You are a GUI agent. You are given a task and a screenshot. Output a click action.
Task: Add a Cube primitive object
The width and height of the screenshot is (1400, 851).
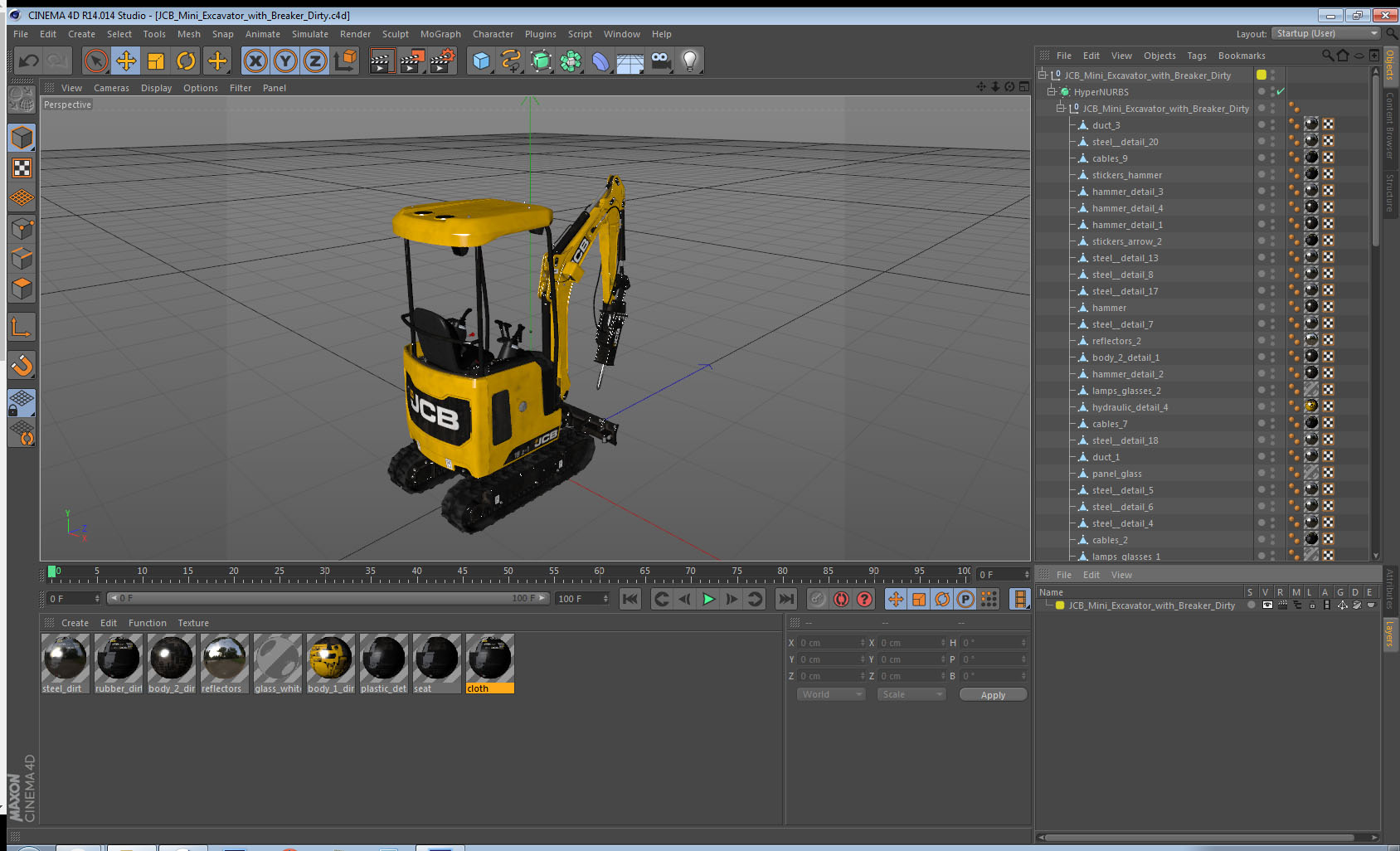481,61
